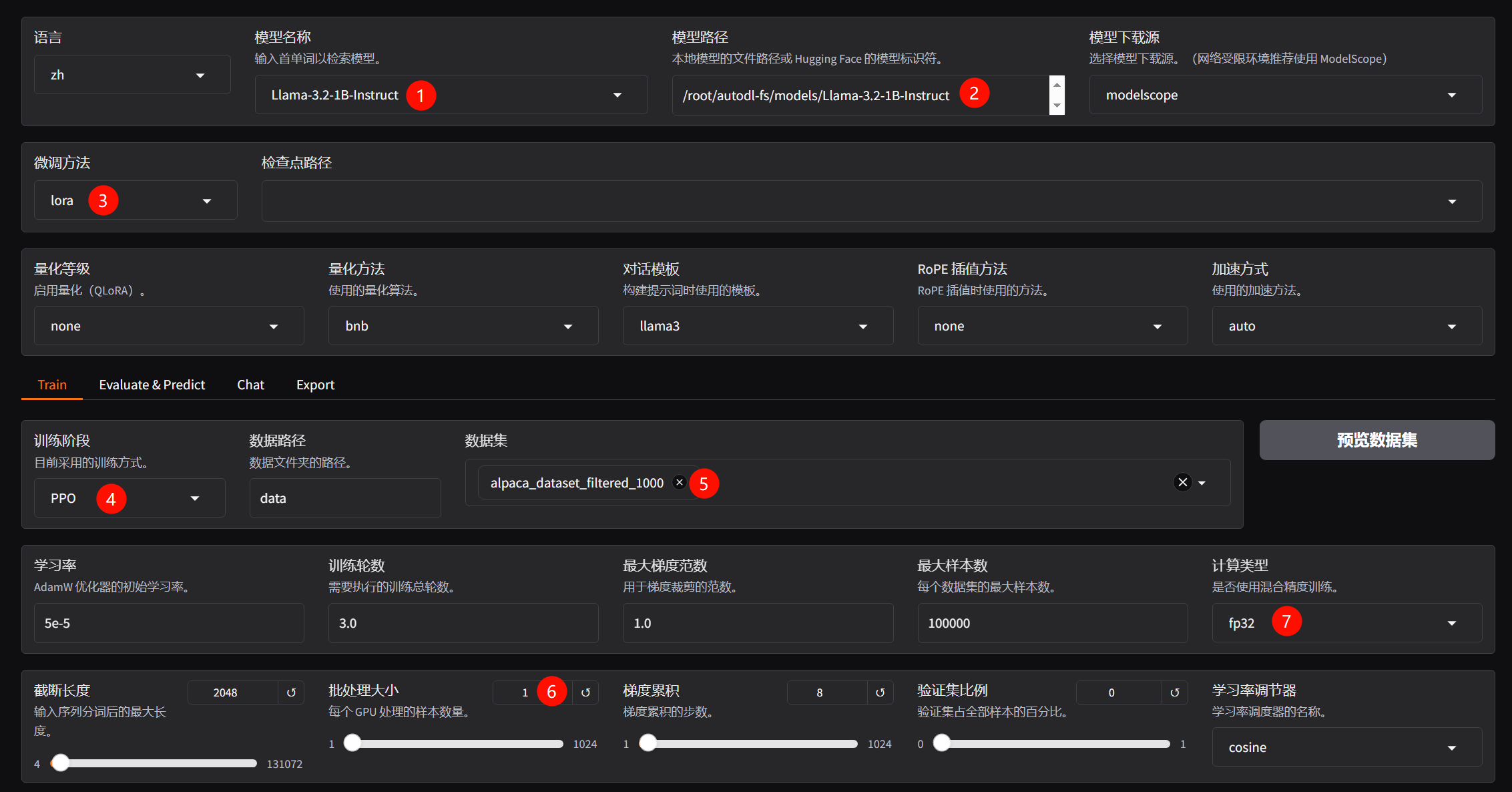Open the modelscope download source dropdown
Screen dimensions: 1512x792
point(1285,95)
